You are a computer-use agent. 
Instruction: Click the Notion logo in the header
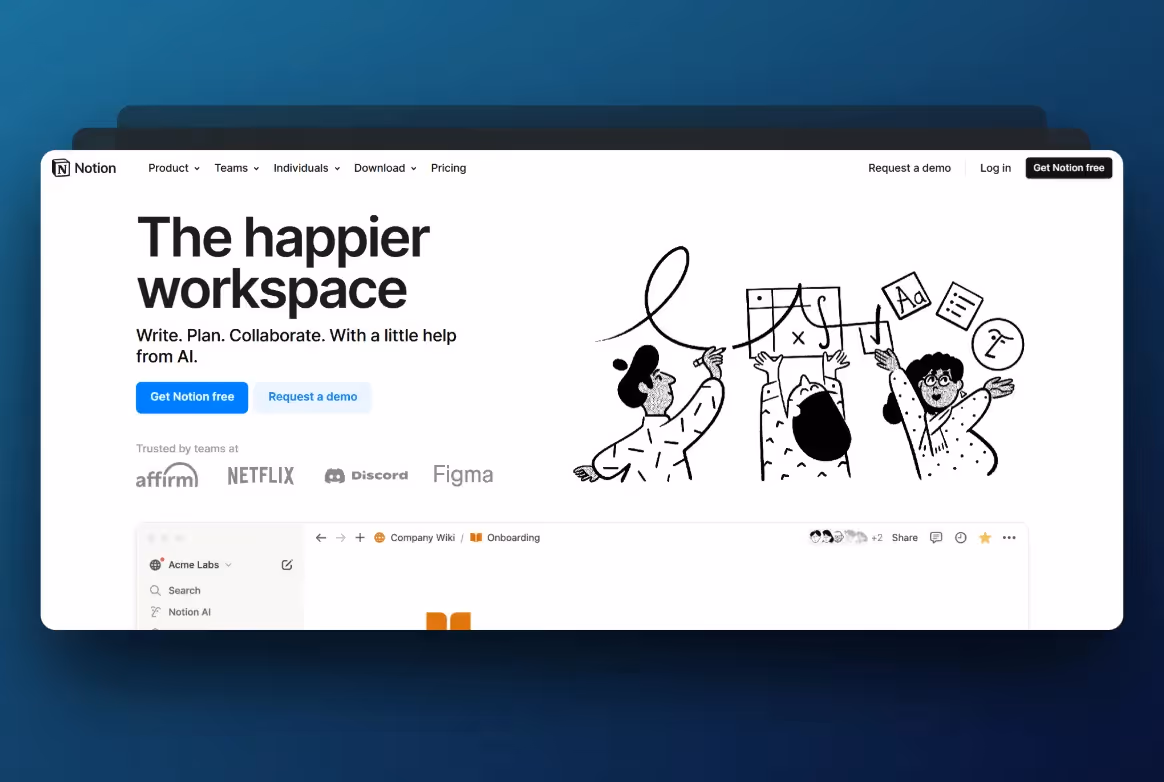tap(84, 168)
